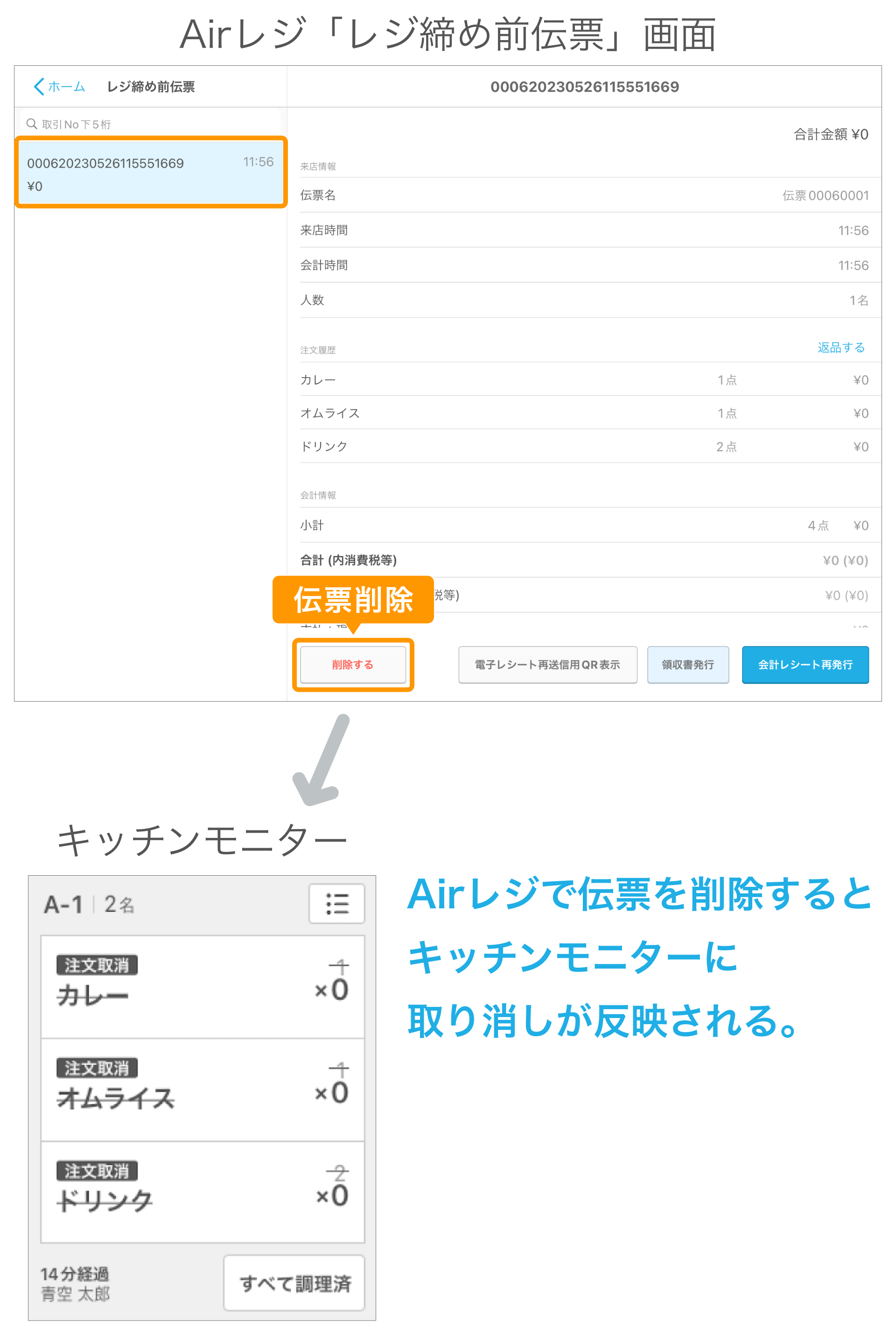
Task: Show 電子レシート再送信用QR表示
Action: pos(547,665)
